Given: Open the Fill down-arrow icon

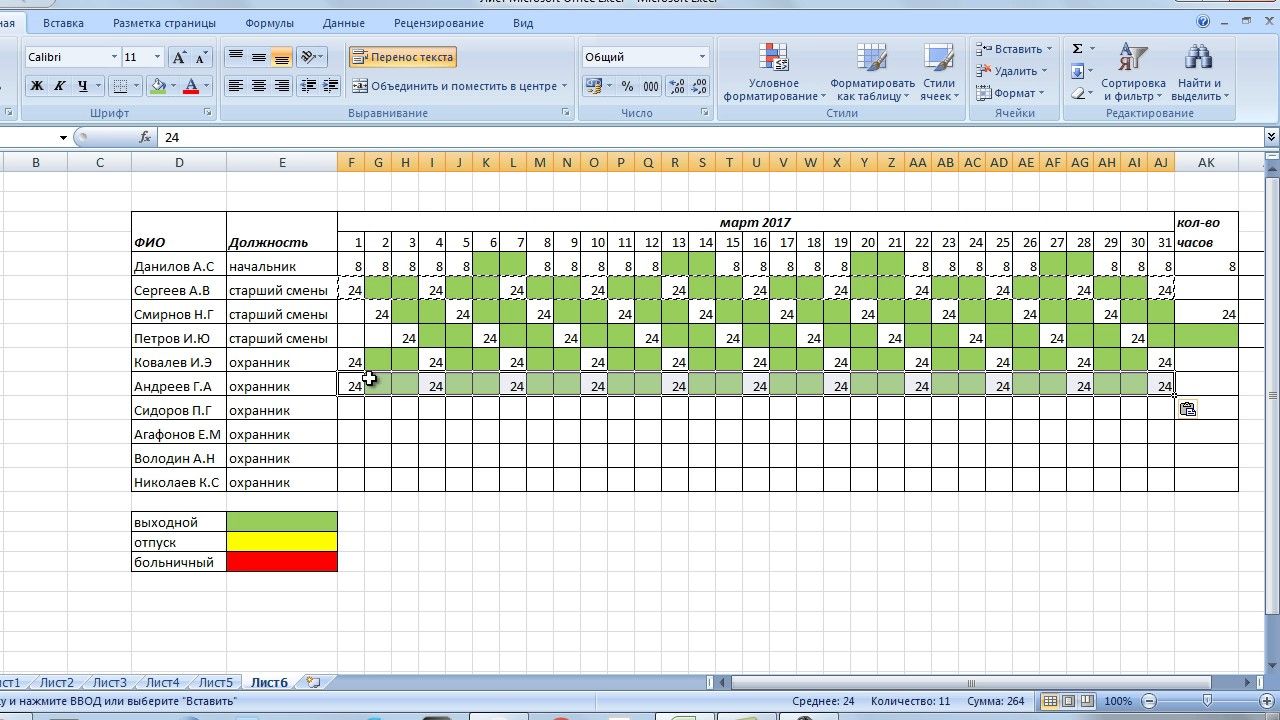Looking at the screenshot, I should click(x=1077, y=71).
